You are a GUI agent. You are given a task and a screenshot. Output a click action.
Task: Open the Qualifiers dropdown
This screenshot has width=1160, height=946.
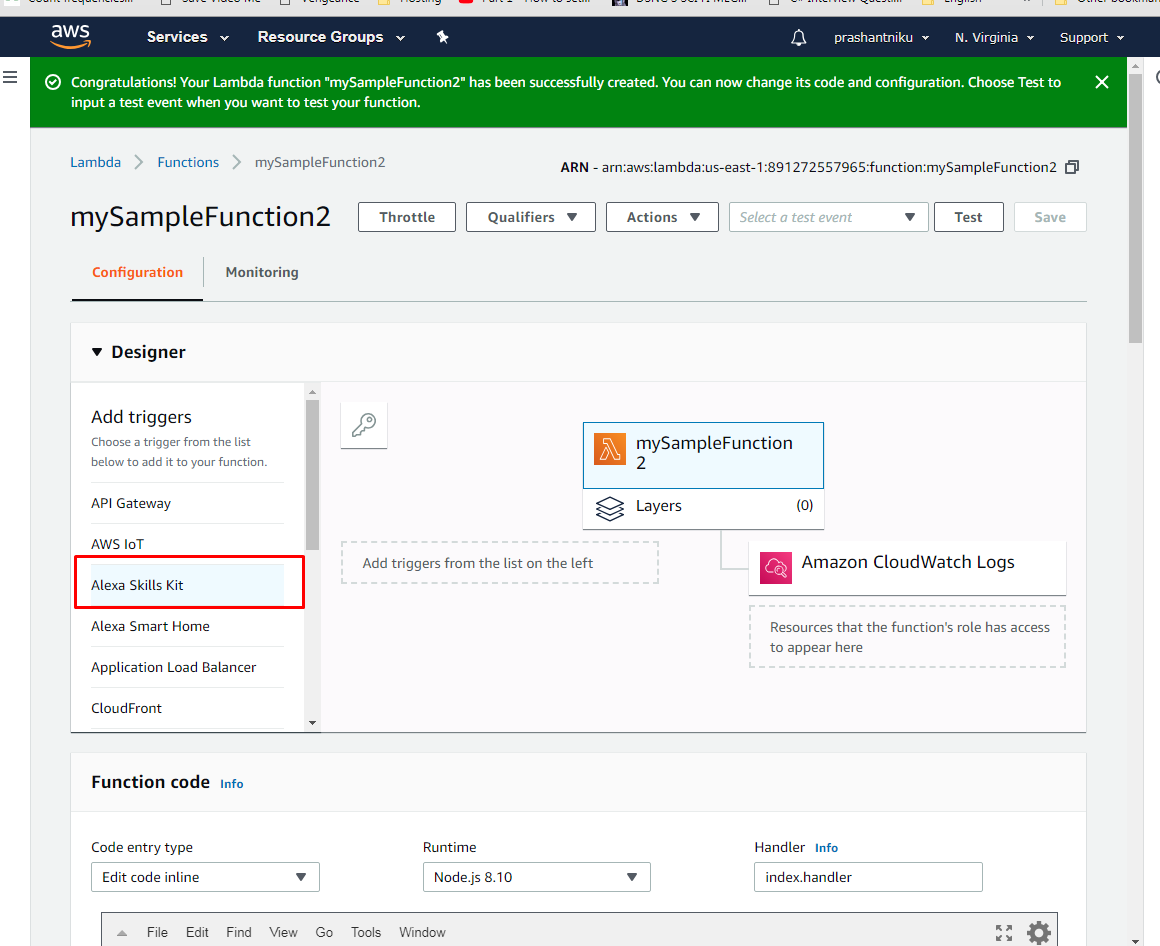[x=530, y=217]
